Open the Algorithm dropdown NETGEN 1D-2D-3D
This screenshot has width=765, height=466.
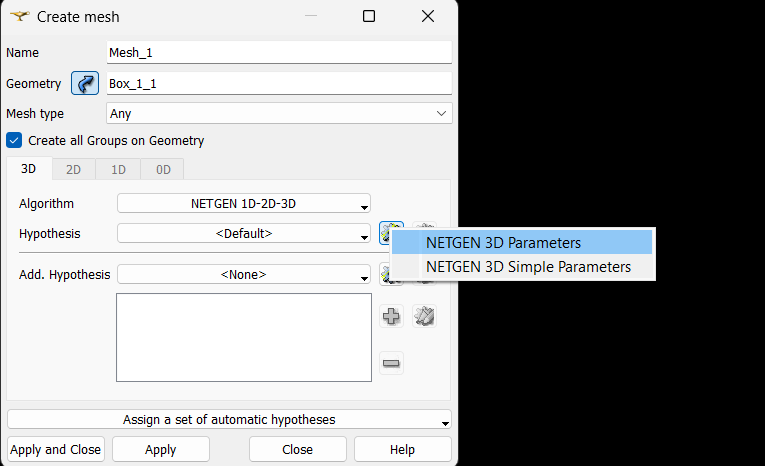[244, 203]
